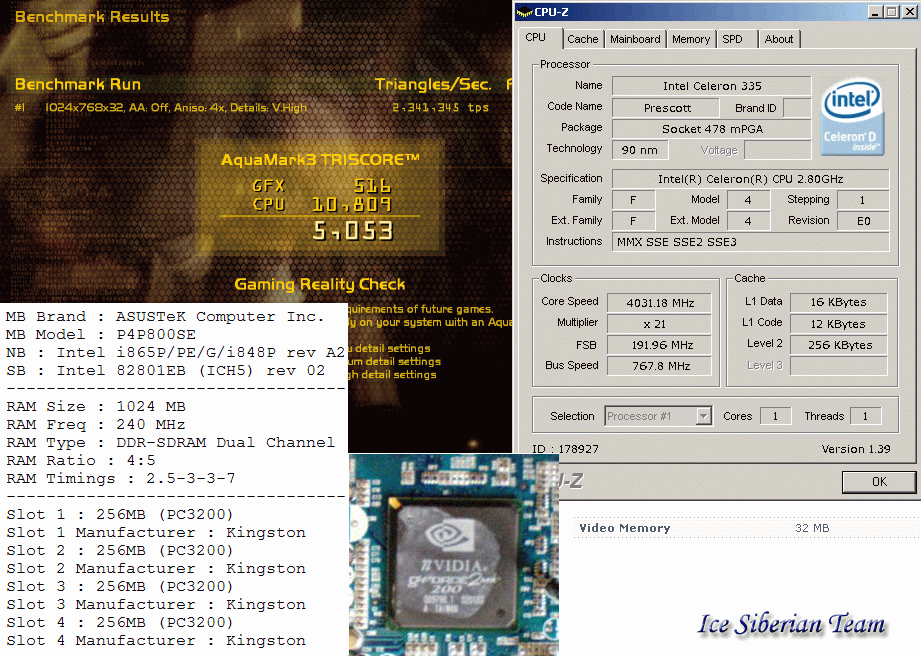The width and height of the screenshot is (921, 656).
Task: Click the Instructions field MMX SSE SSE2 SSE3
Action: click(x=750, y=242)
